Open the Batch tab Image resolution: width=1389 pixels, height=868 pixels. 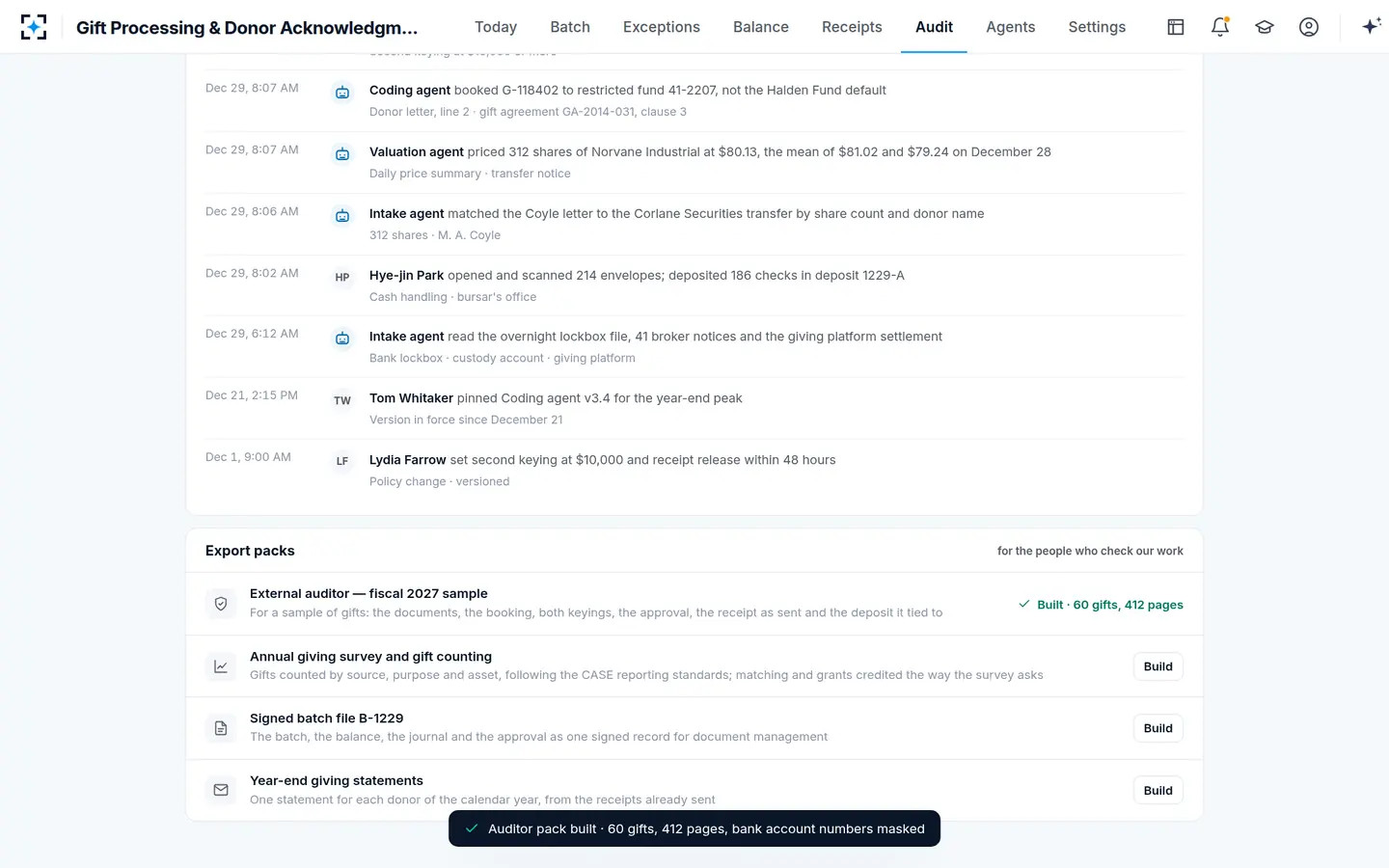point(570,27)
